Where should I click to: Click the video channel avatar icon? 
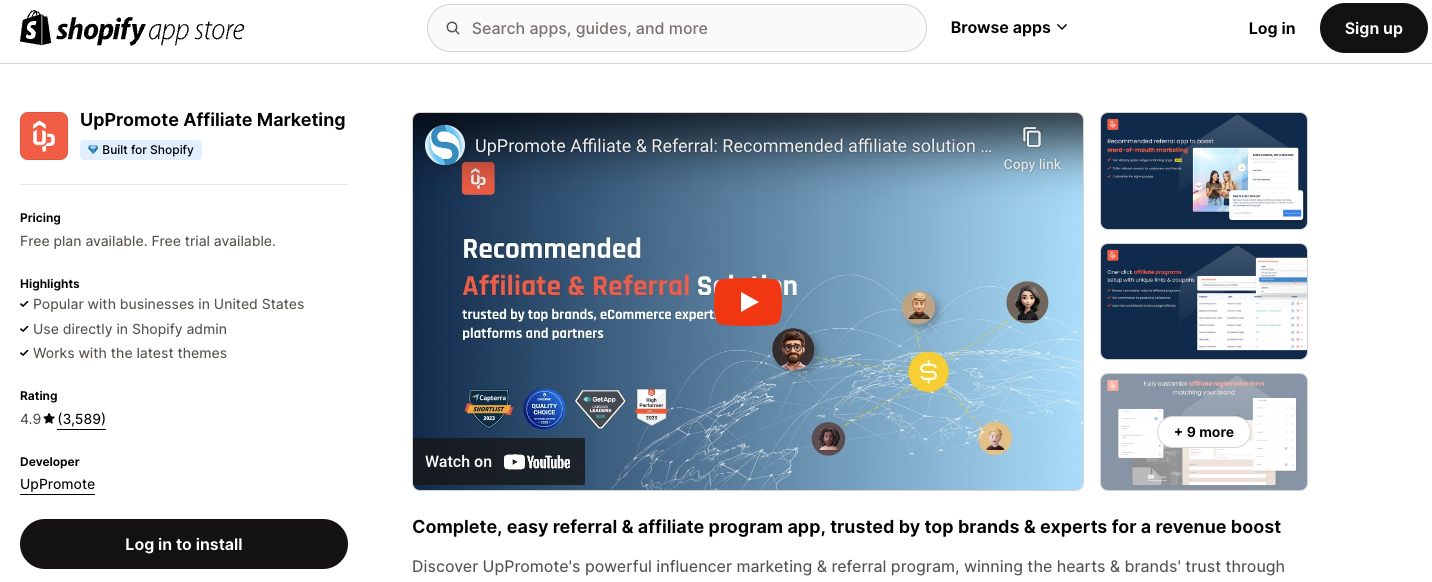tap(445, 145)
